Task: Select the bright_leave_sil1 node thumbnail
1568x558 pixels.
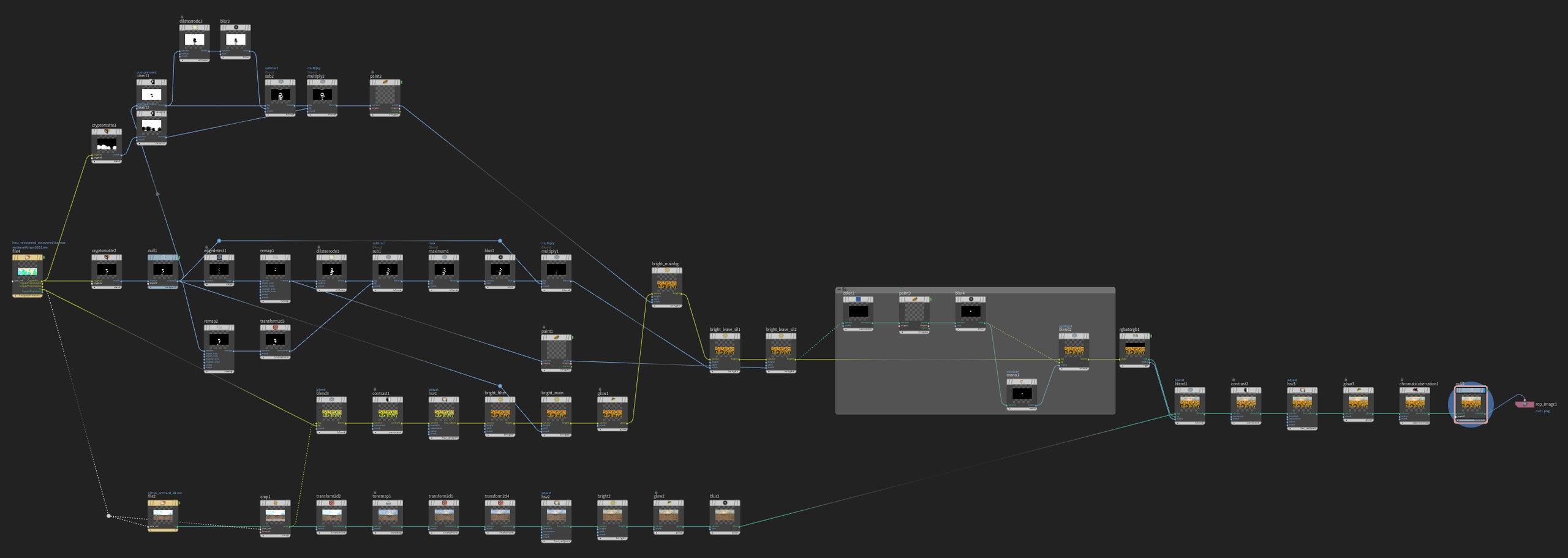Action: (725, 351)
